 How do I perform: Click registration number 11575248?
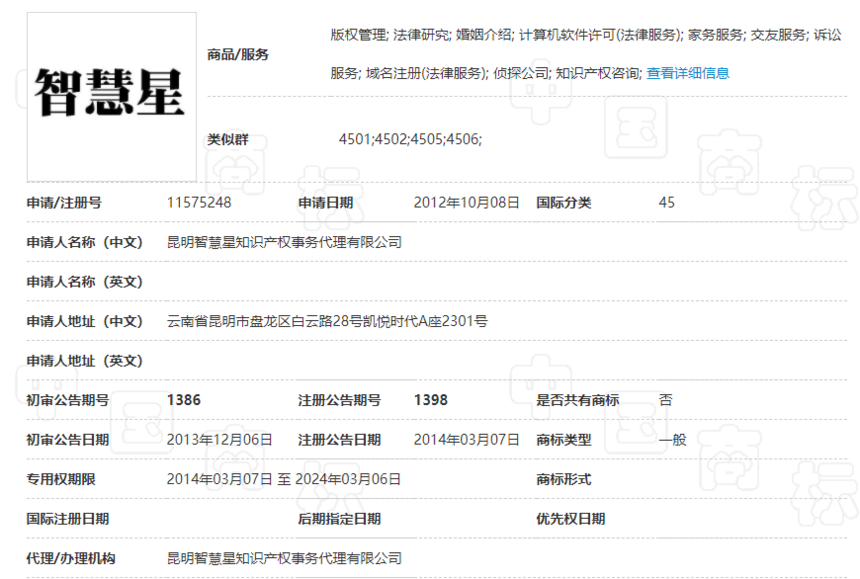pyautogui.click(x=199, y=203)
